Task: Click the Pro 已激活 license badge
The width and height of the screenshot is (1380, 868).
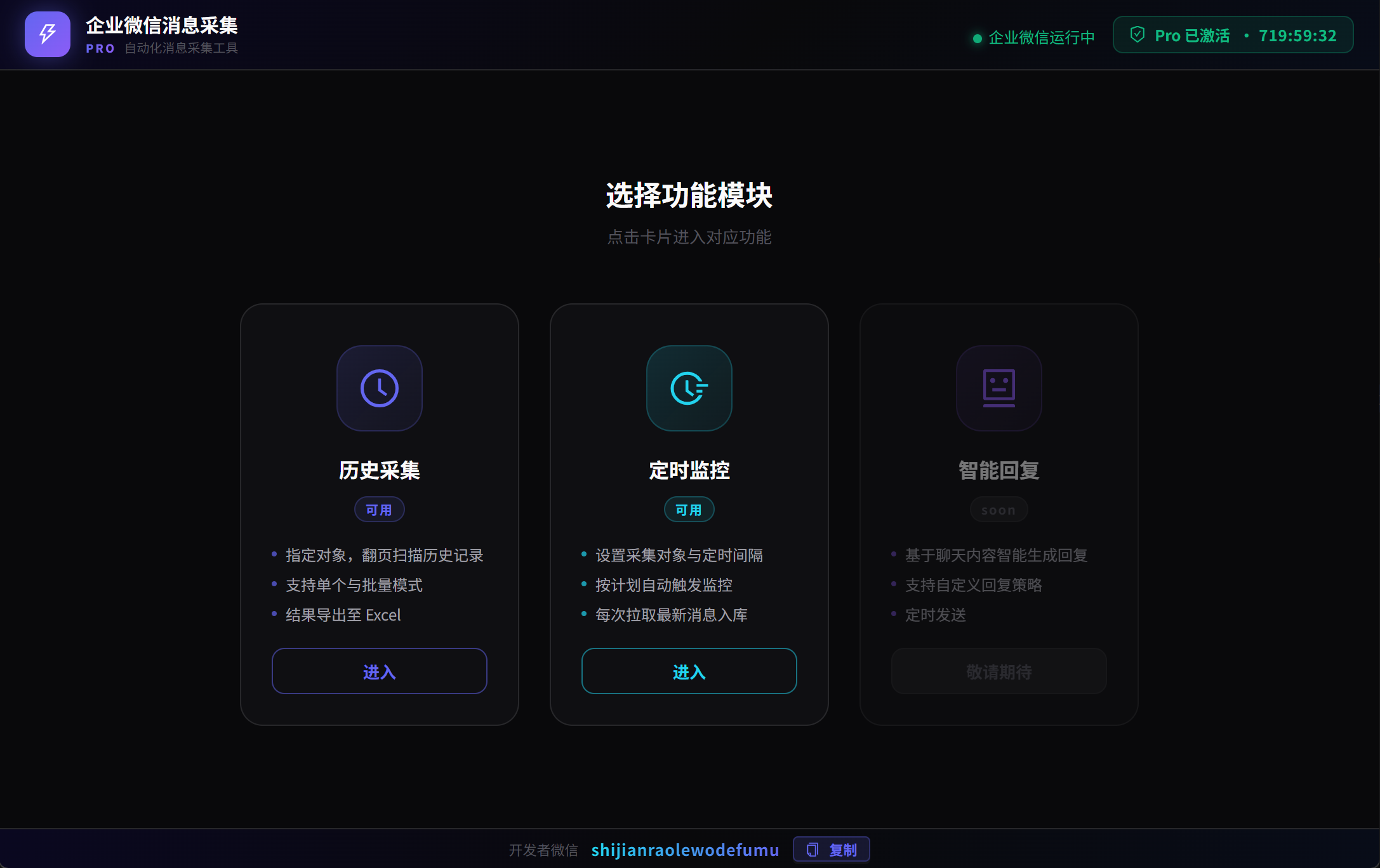Action: [1233, 35]
